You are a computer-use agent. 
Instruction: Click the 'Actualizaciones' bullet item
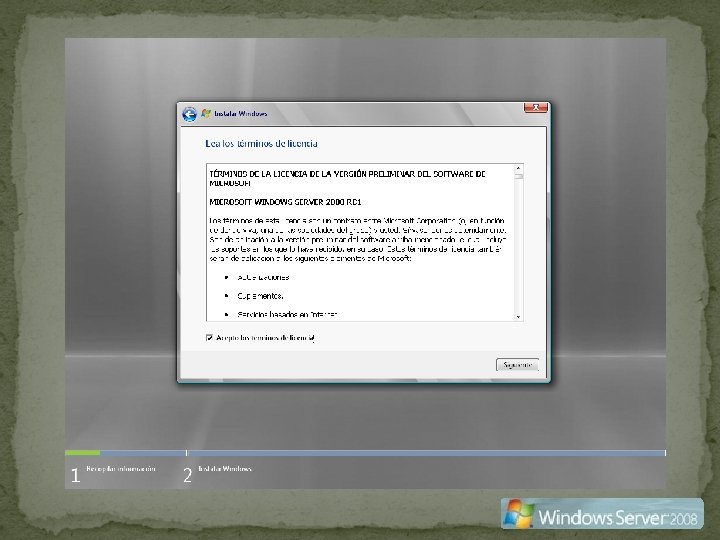263,277
